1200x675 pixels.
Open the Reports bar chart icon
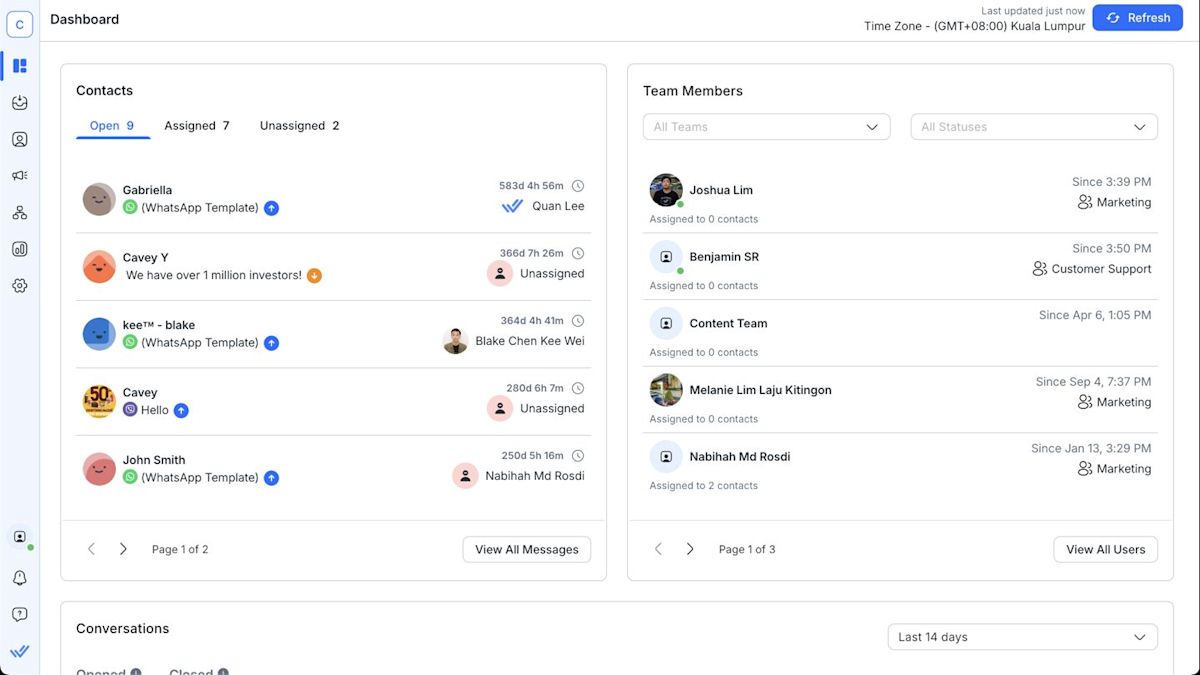coord(19,249)
